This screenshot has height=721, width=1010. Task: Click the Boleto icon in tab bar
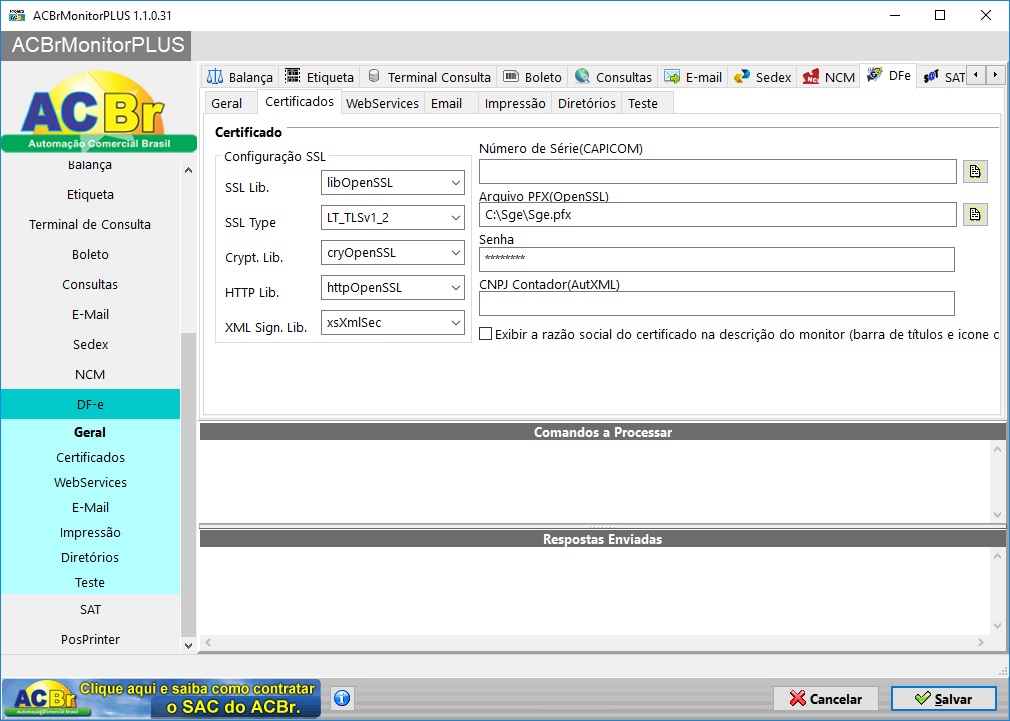pos(511,77)
